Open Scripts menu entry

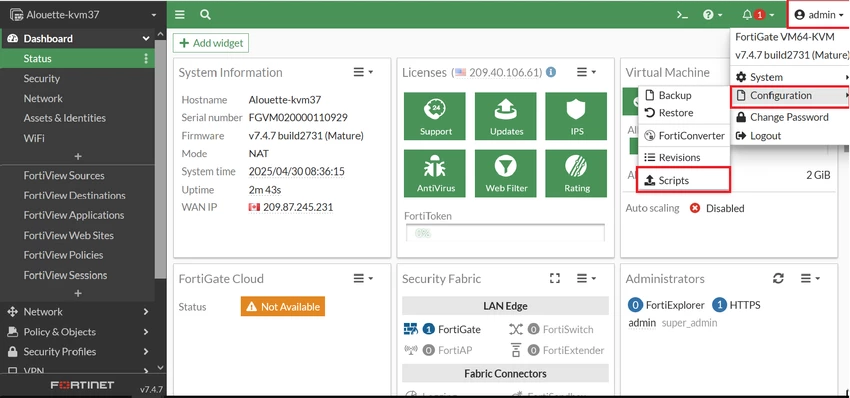pos(684,180)
